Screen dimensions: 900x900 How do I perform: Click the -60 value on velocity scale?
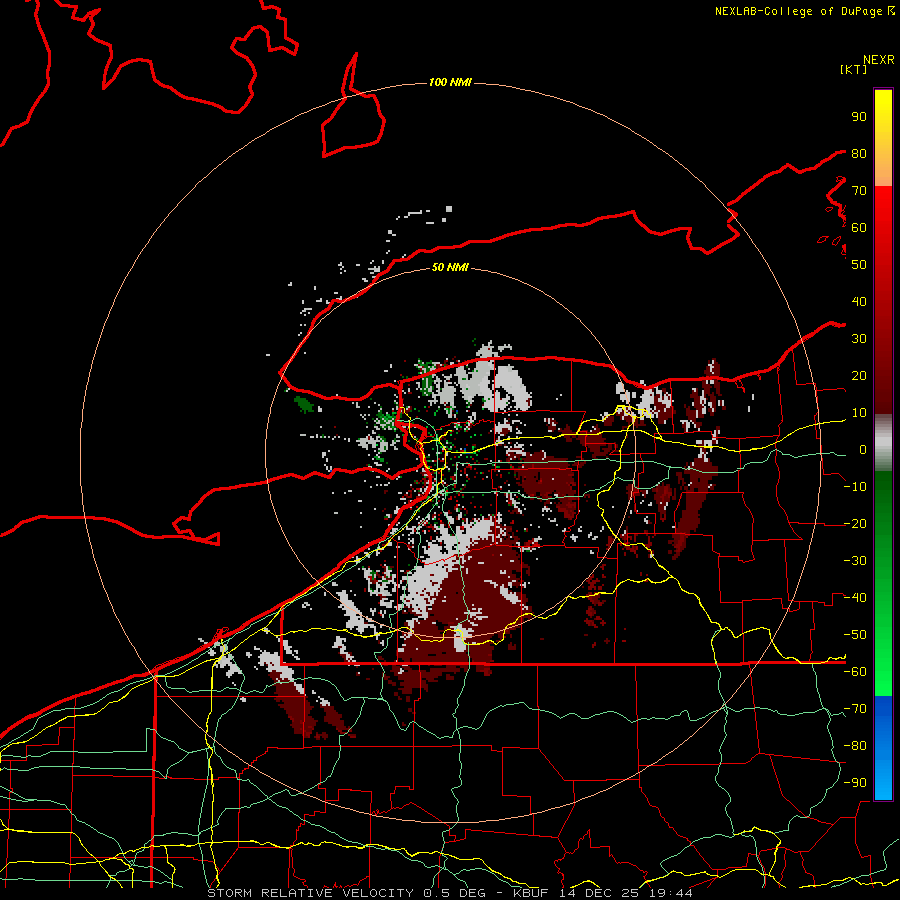(855, 672)
